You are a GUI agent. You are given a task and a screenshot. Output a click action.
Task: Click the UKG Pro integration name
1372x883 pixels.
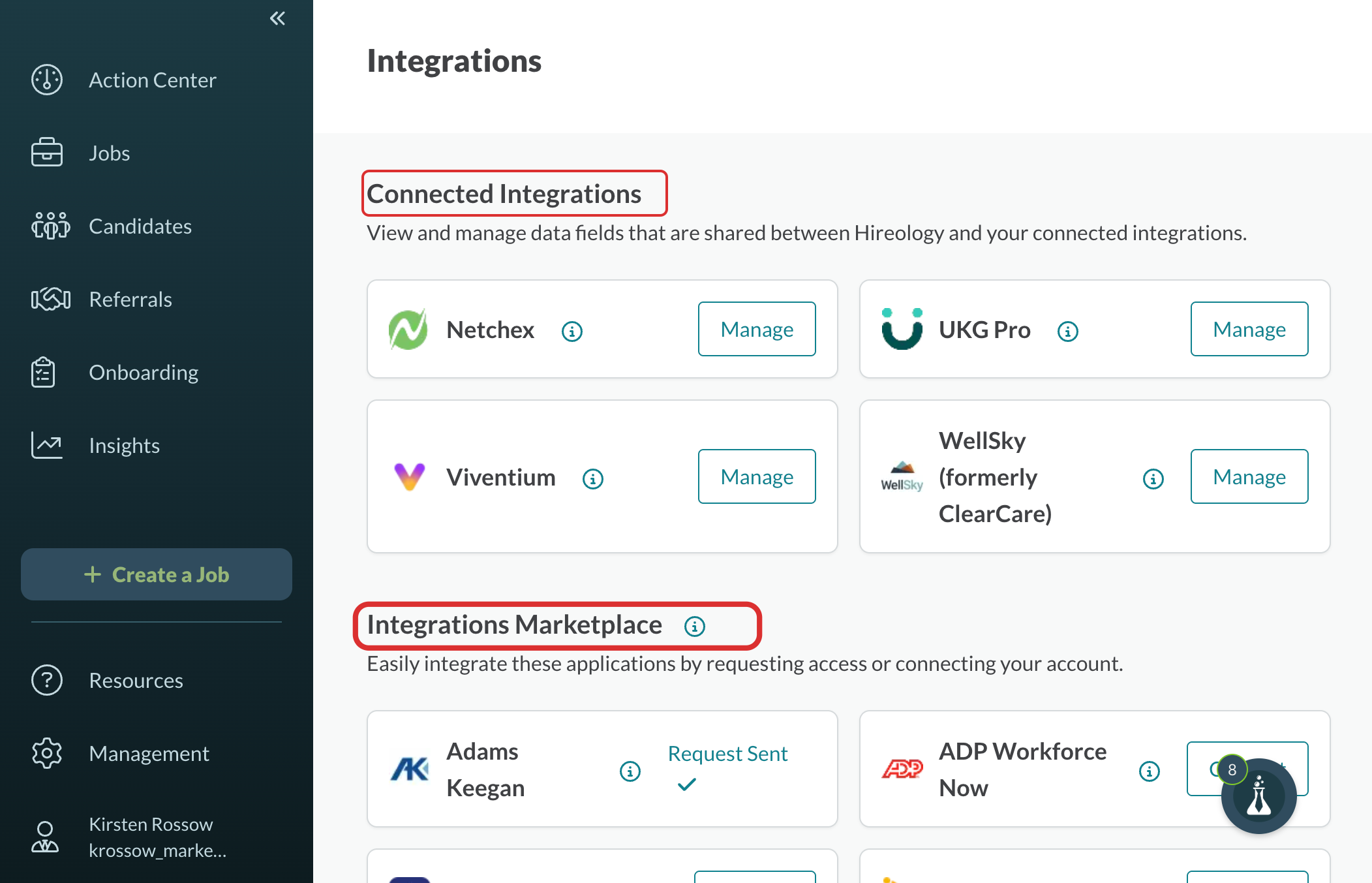pos(984,330)
